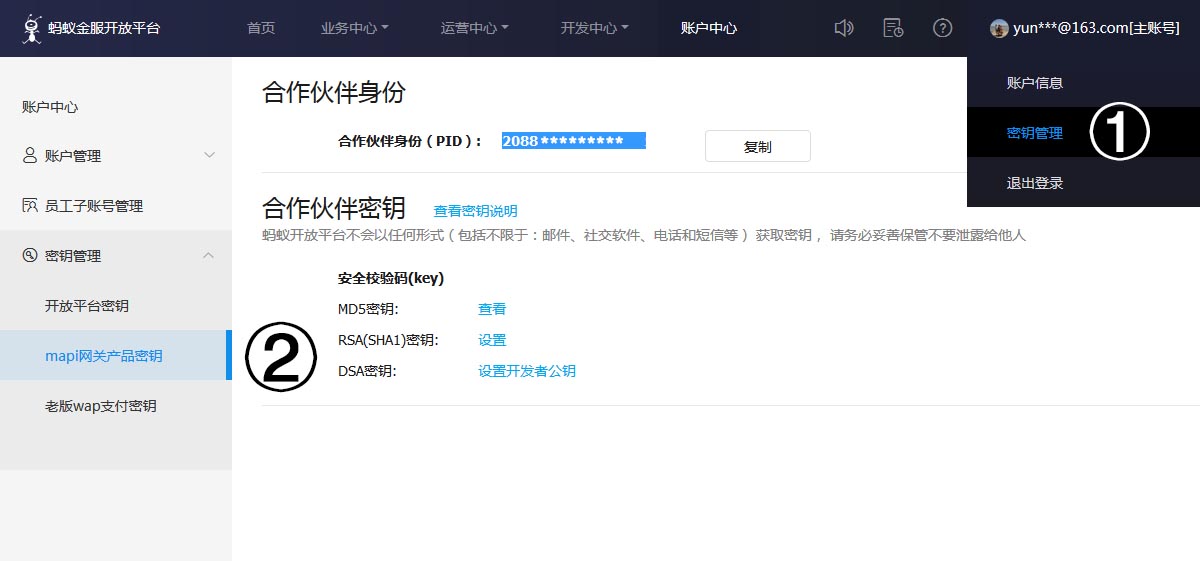The height and width of the screenshot is (561, 1200).
Task: Click the 复制 button next to PID
Action: point(758,146)
